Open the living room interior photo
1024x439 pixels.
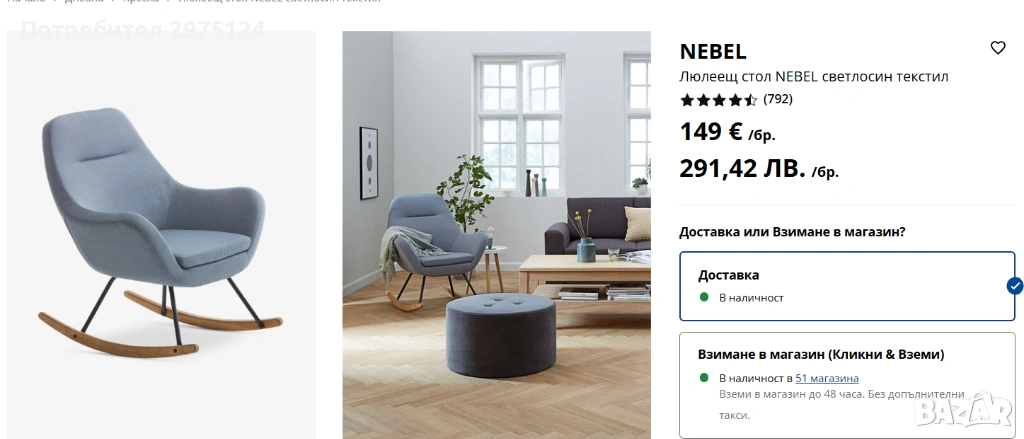pos(496,235)
